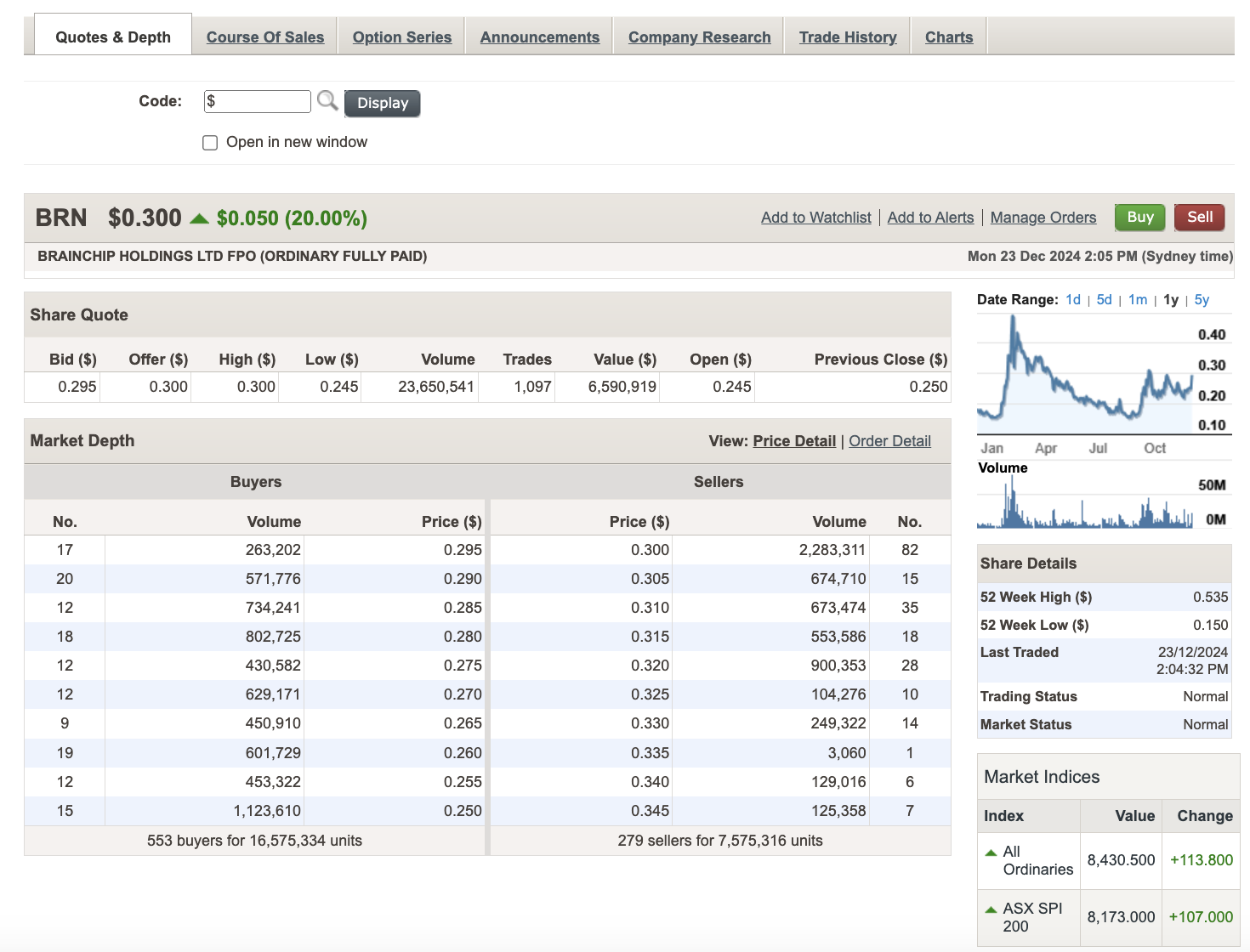Click the Value figure 6,590,919
This screenshot has height=952, width=1250.
click(622, 387)
